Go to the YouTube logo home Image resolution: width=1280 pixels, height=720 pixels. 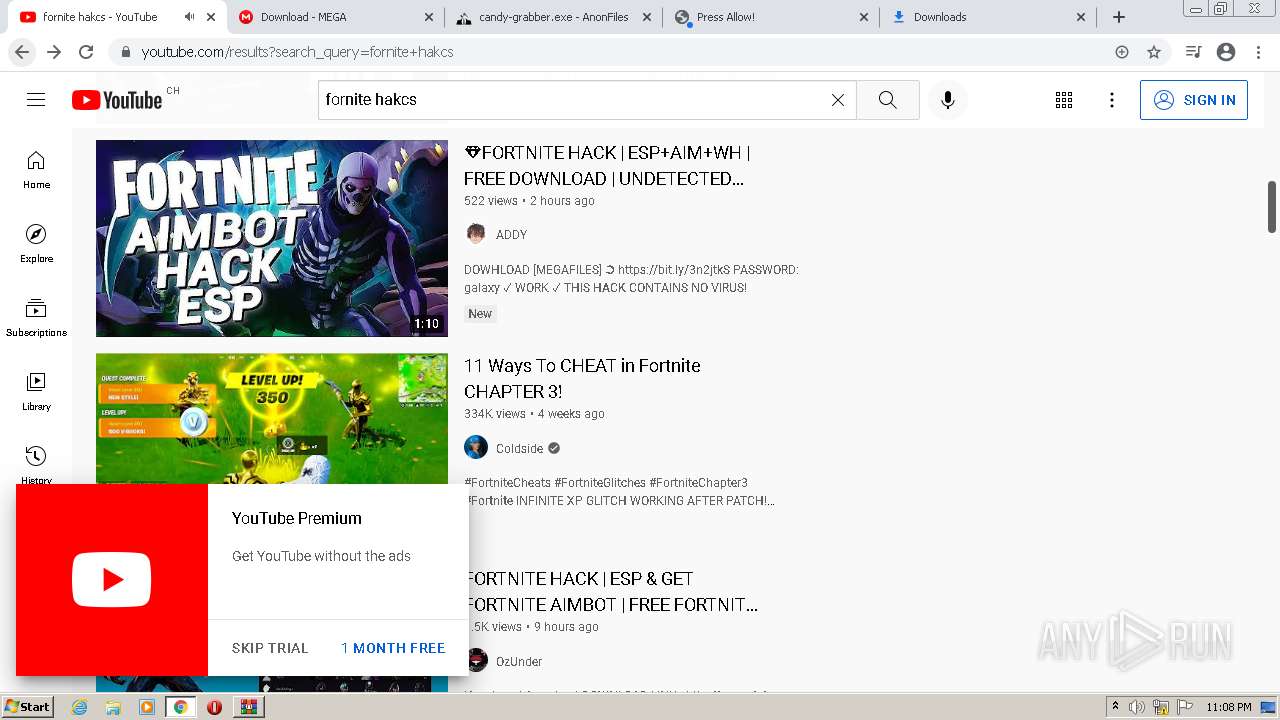coord(117,100)
